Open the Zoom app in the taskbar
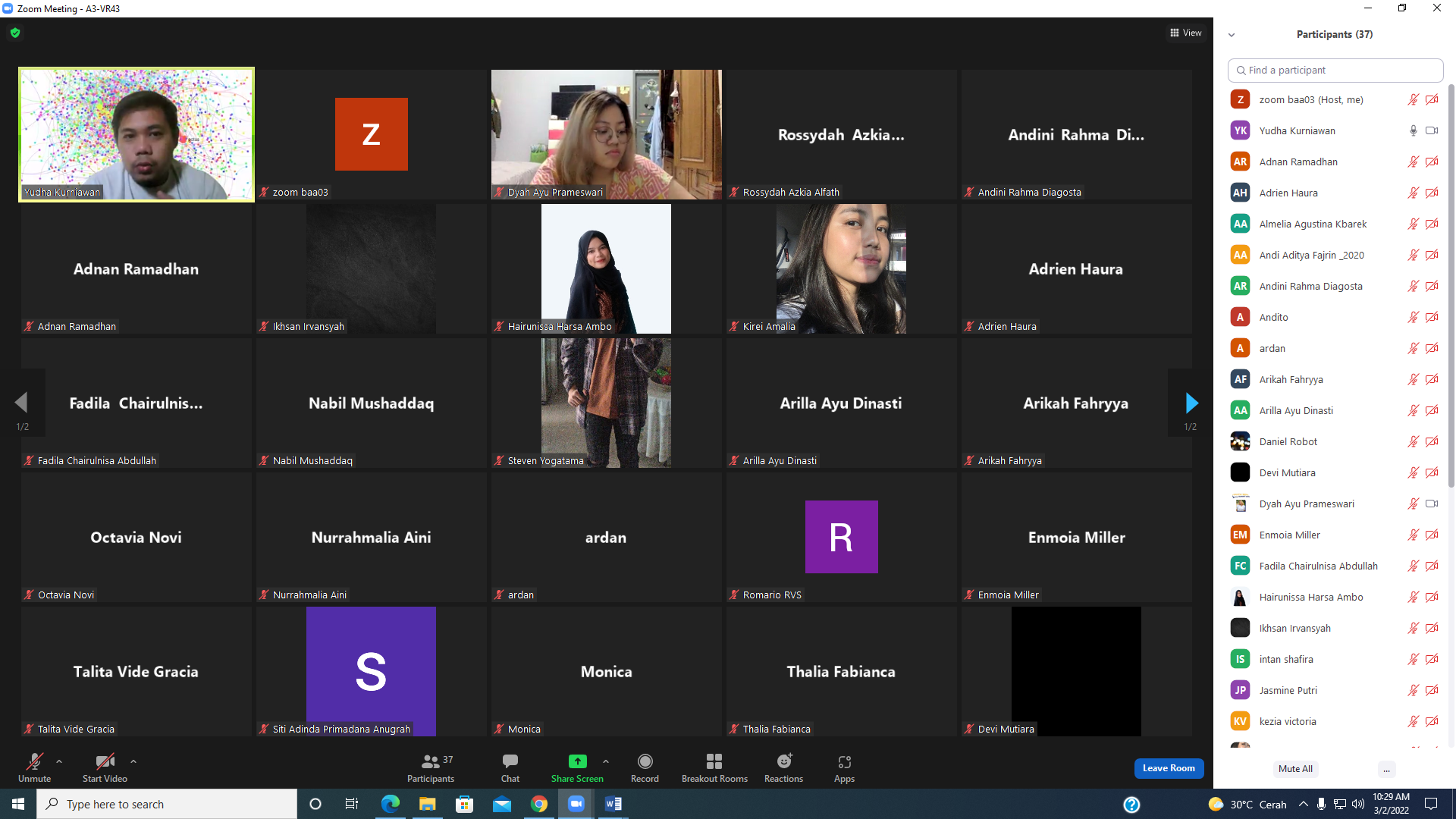Image resolution: width=1456 pixels, height=819 pixels. click(576, 804)
